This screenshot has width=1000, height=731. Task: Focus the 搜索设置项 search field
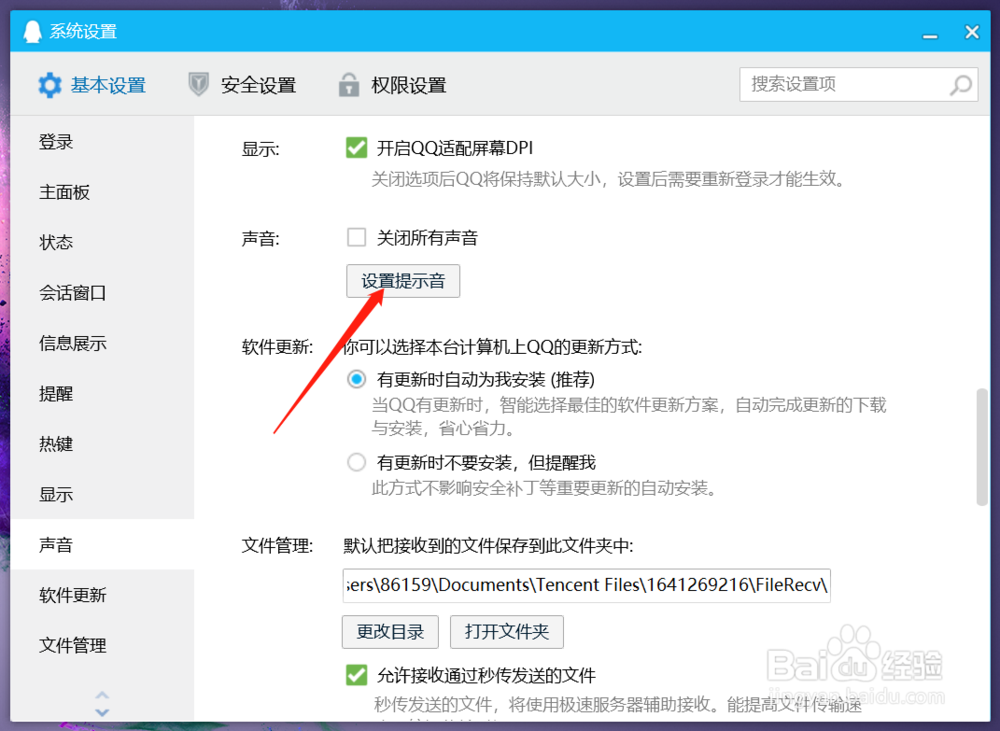tap(858, 84)
